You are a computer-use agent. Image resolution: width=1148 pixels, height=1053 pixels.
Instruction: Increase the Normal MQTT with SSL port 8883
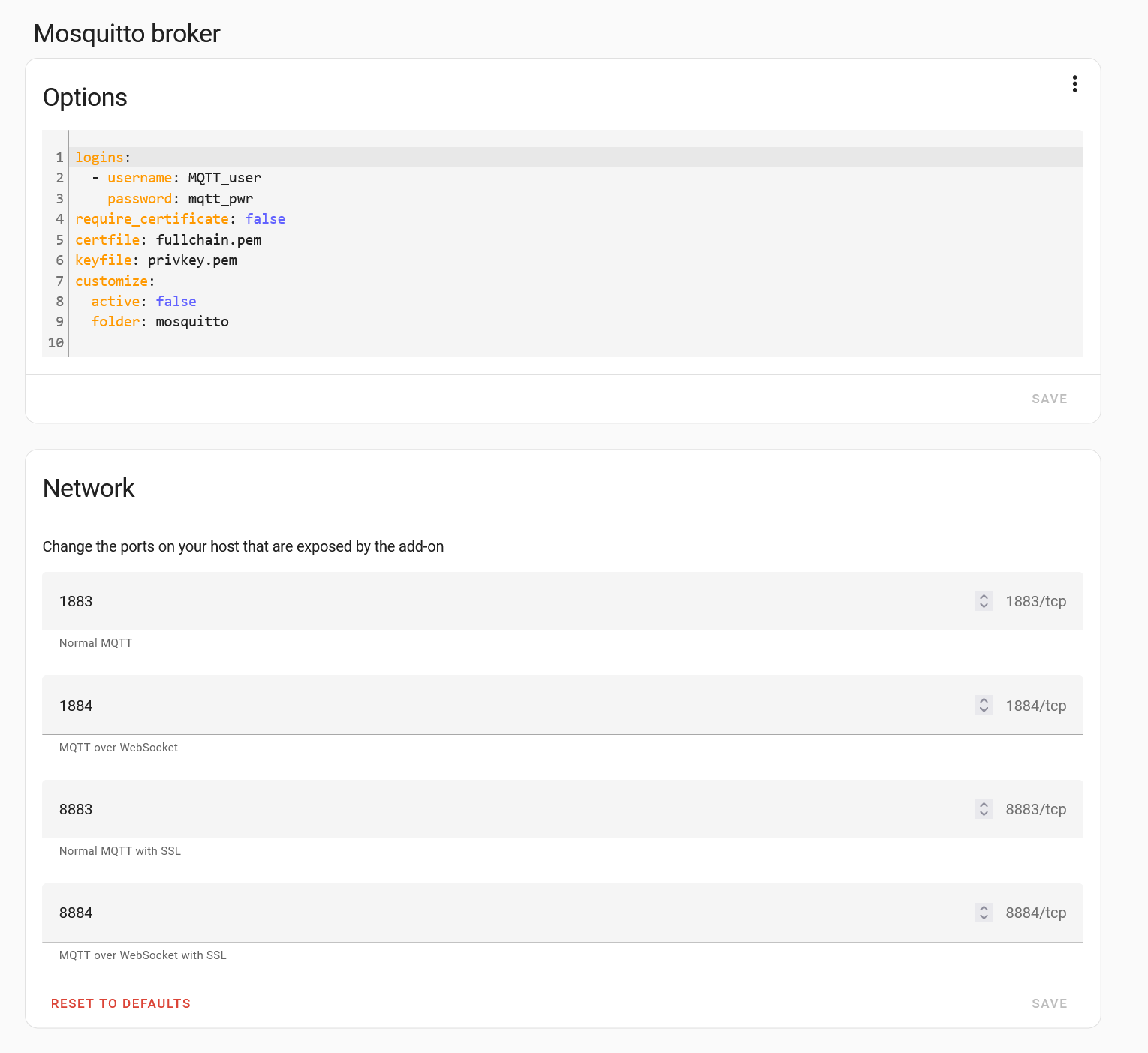(984, 804)
